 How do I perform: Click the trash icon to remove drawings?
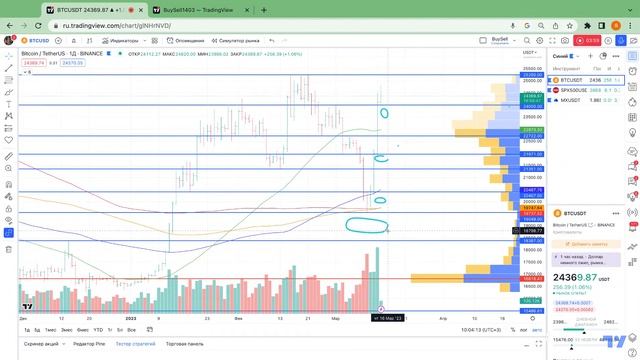click(x=9, y=249)
